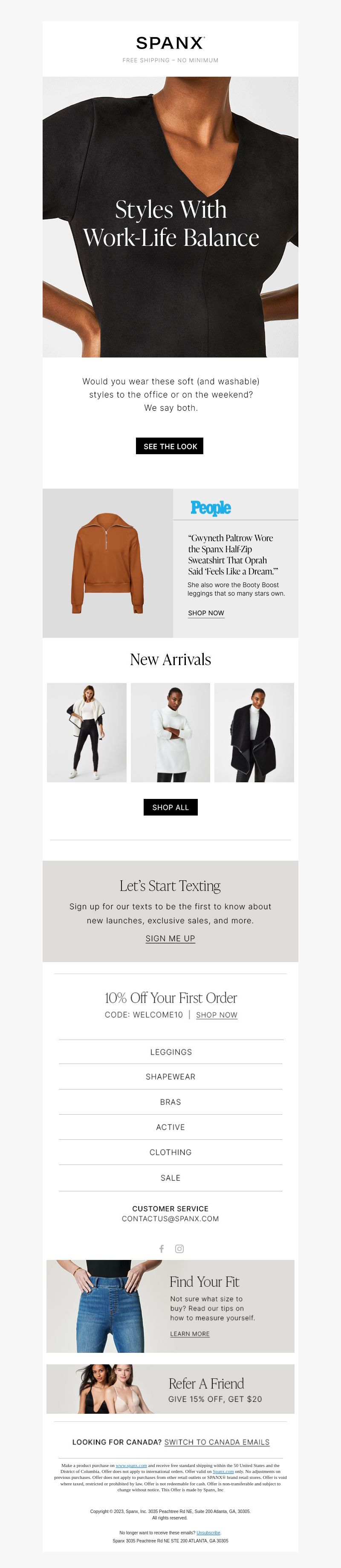
Task: Open the white turtleneck new arrival photo
Action: pos(170,732)
